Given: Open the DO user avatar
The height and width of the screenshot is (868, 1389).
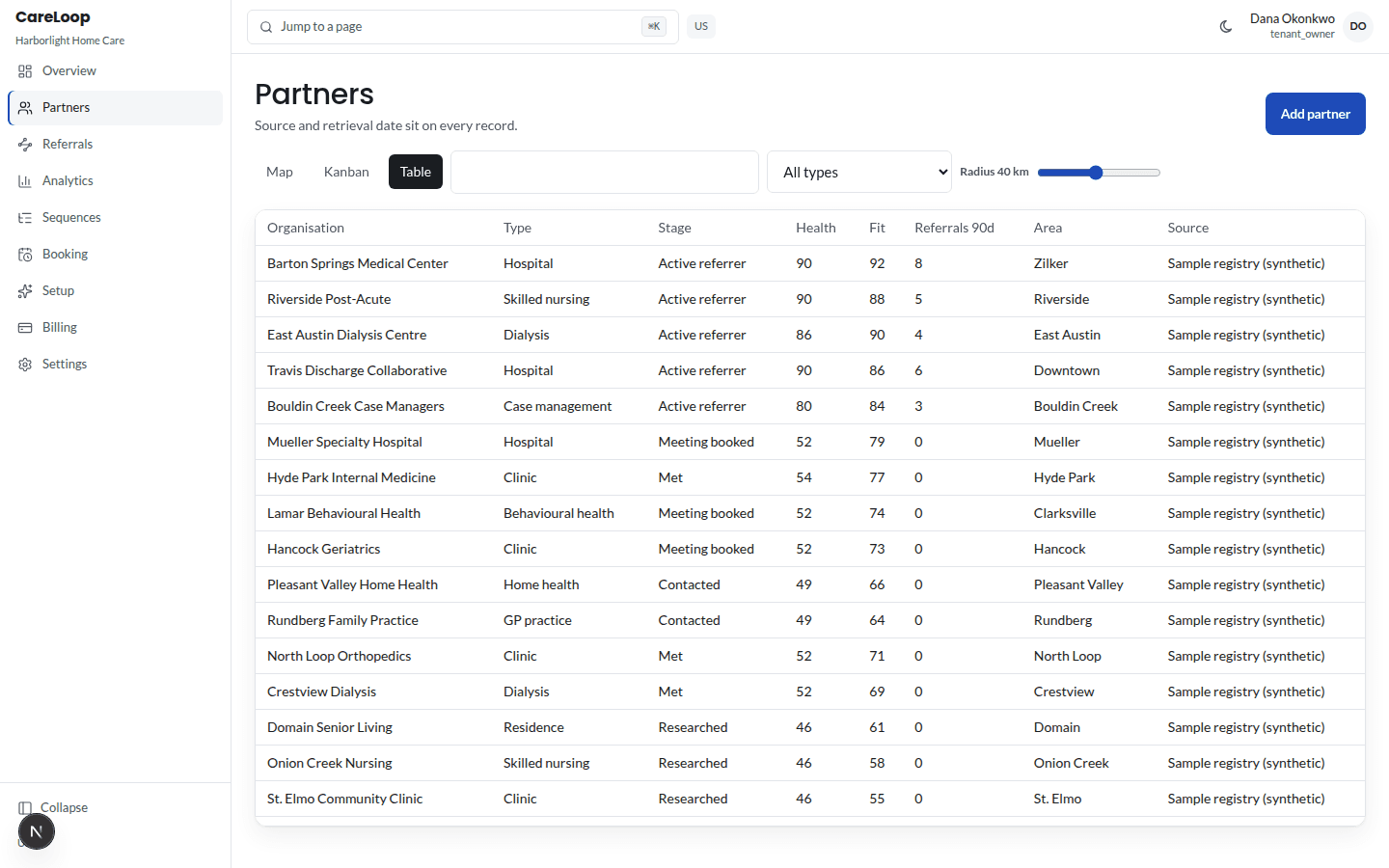Looking at the screenshot, I should (x=1358, y=27).
